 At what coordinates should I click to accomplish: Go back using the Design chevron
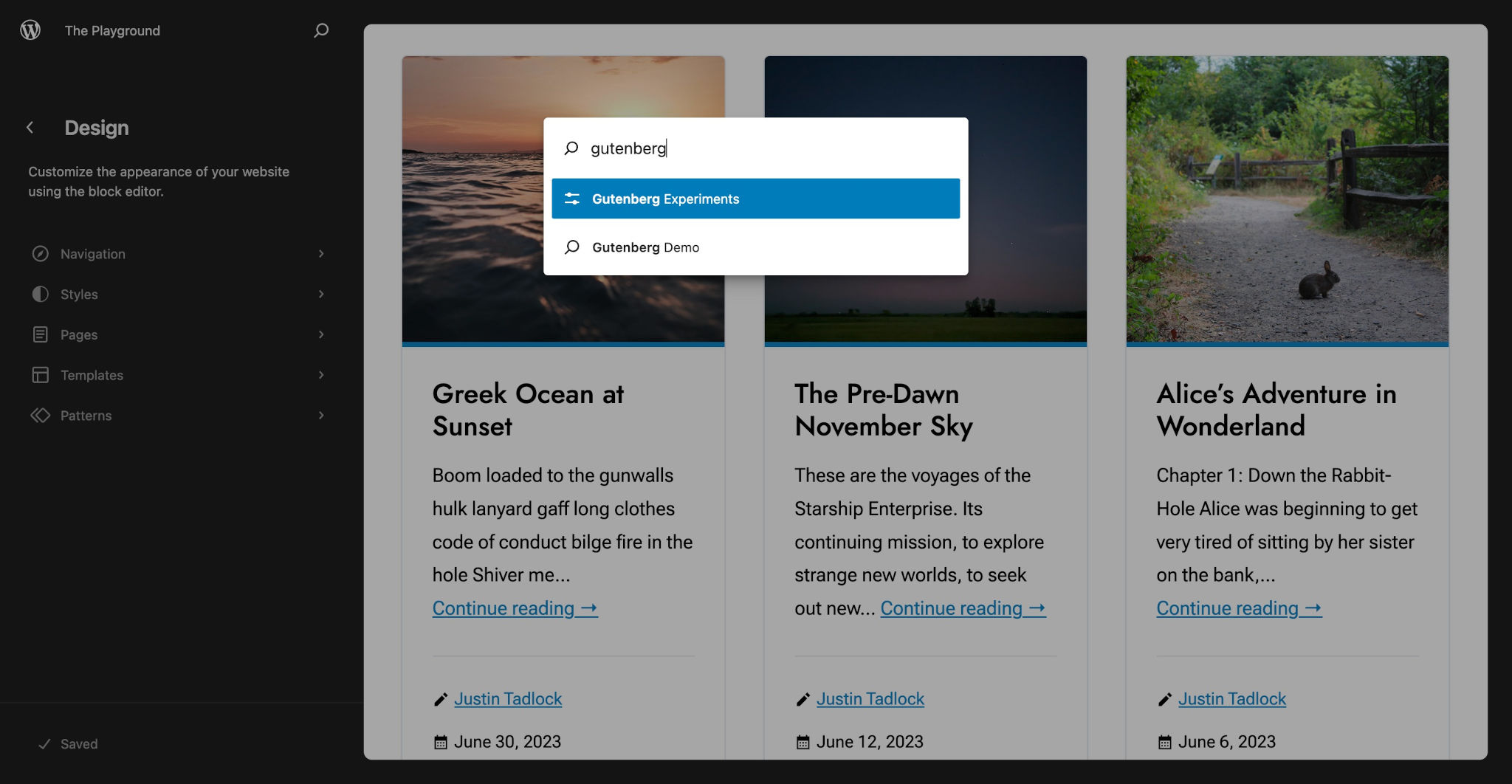[30, 128]
